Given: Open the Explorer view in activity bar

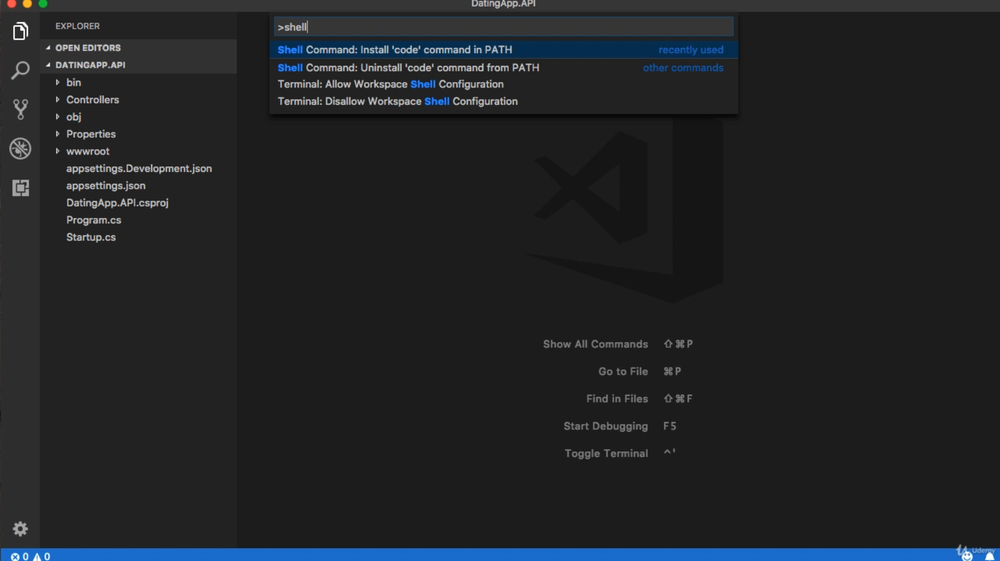Looking at the screenshot, I should [20, 31].
